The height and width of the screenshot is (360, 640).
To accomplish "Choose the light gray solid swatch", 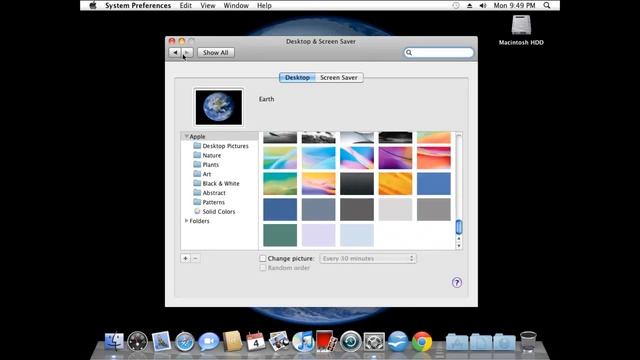I will [395, 209].
